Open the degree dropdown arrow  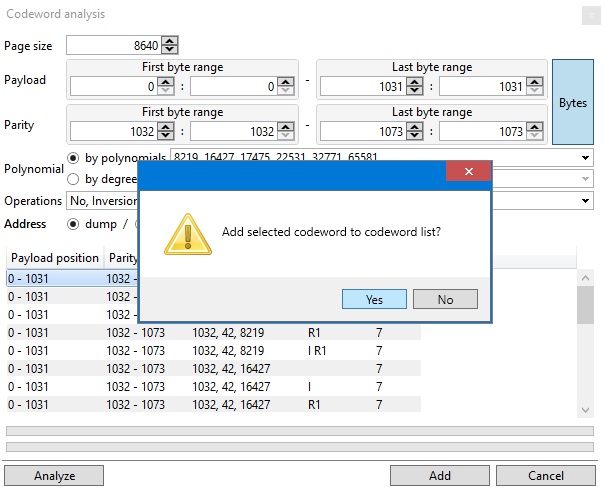(585, 179)
